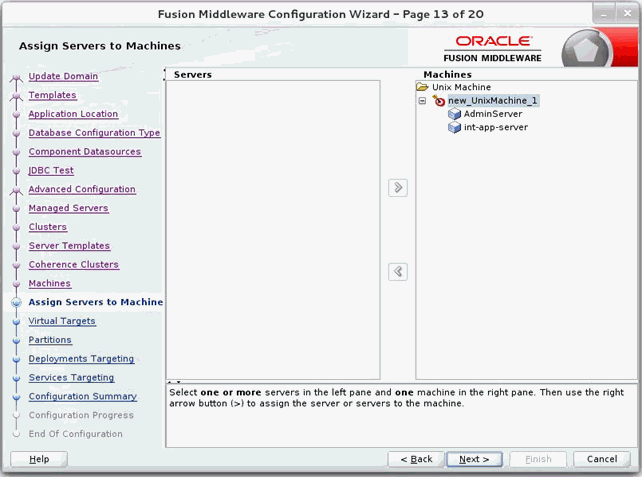Open Component Datasources step

click(x=85, y=151)
